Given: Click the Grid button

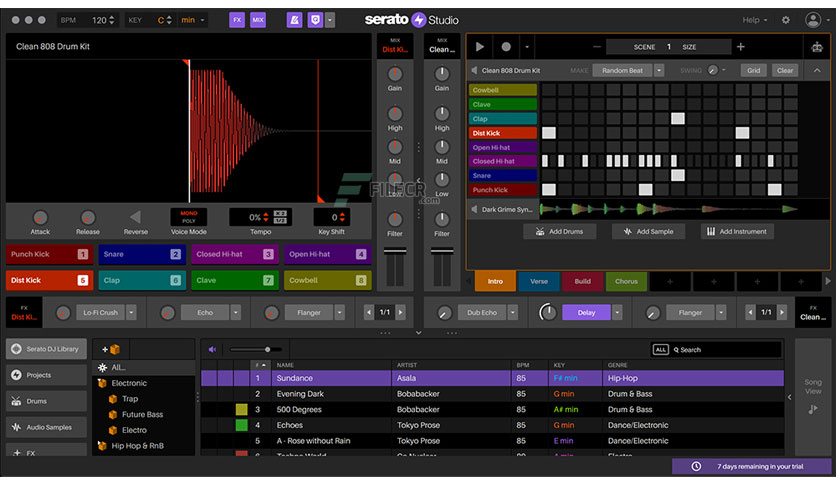Looking at the screenshot, I should click(753, 70).
